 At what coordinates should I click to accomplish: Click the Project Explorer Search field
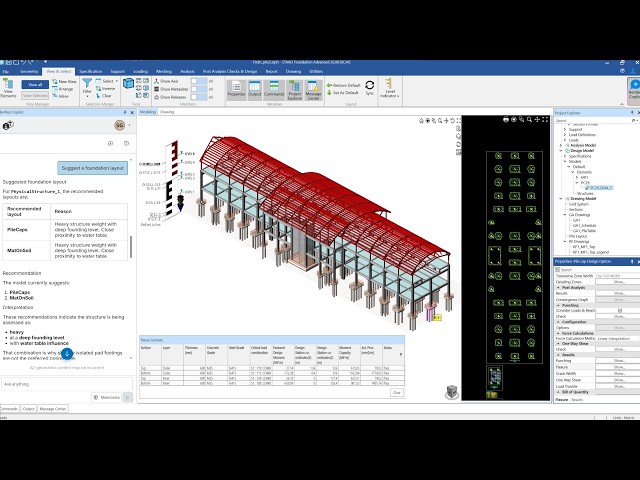(593, 121)
